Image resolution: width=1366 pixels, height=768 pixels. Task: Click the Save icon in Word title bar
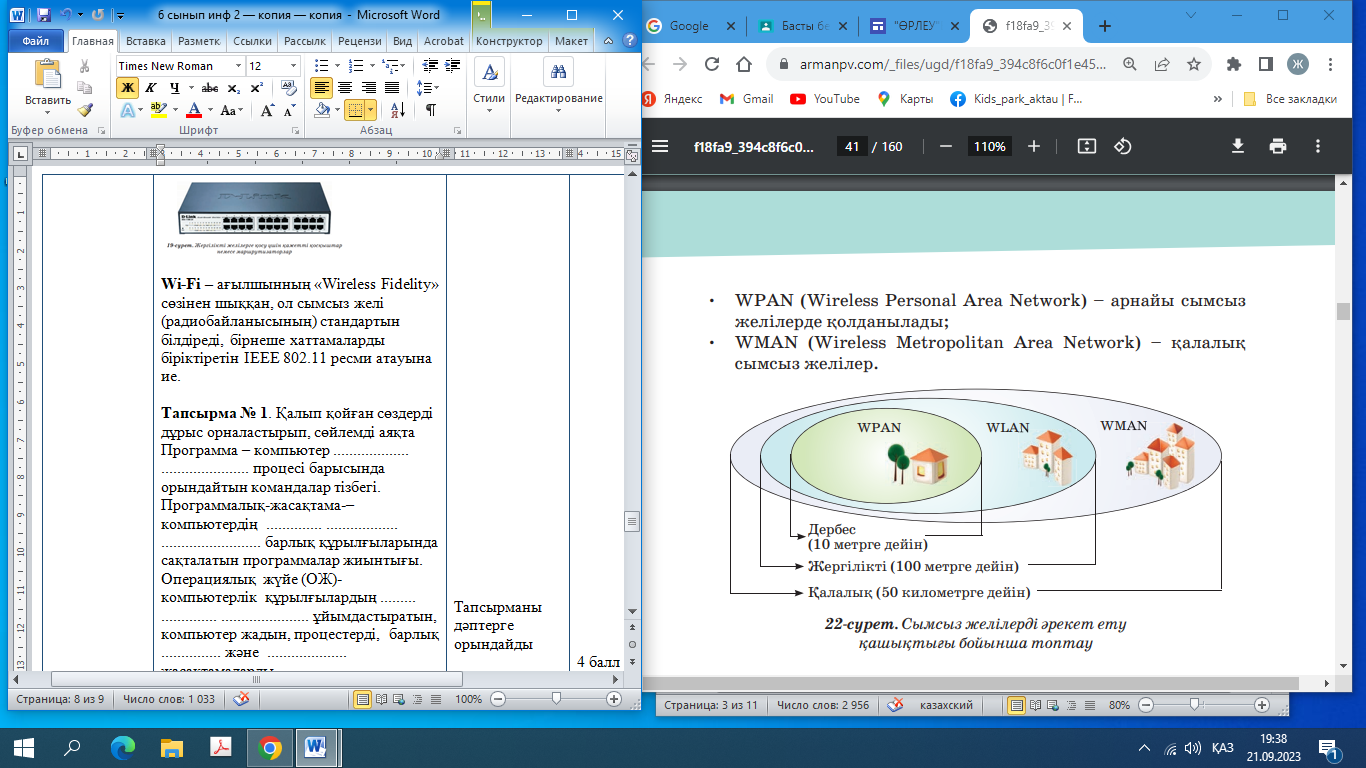(43, 16)
